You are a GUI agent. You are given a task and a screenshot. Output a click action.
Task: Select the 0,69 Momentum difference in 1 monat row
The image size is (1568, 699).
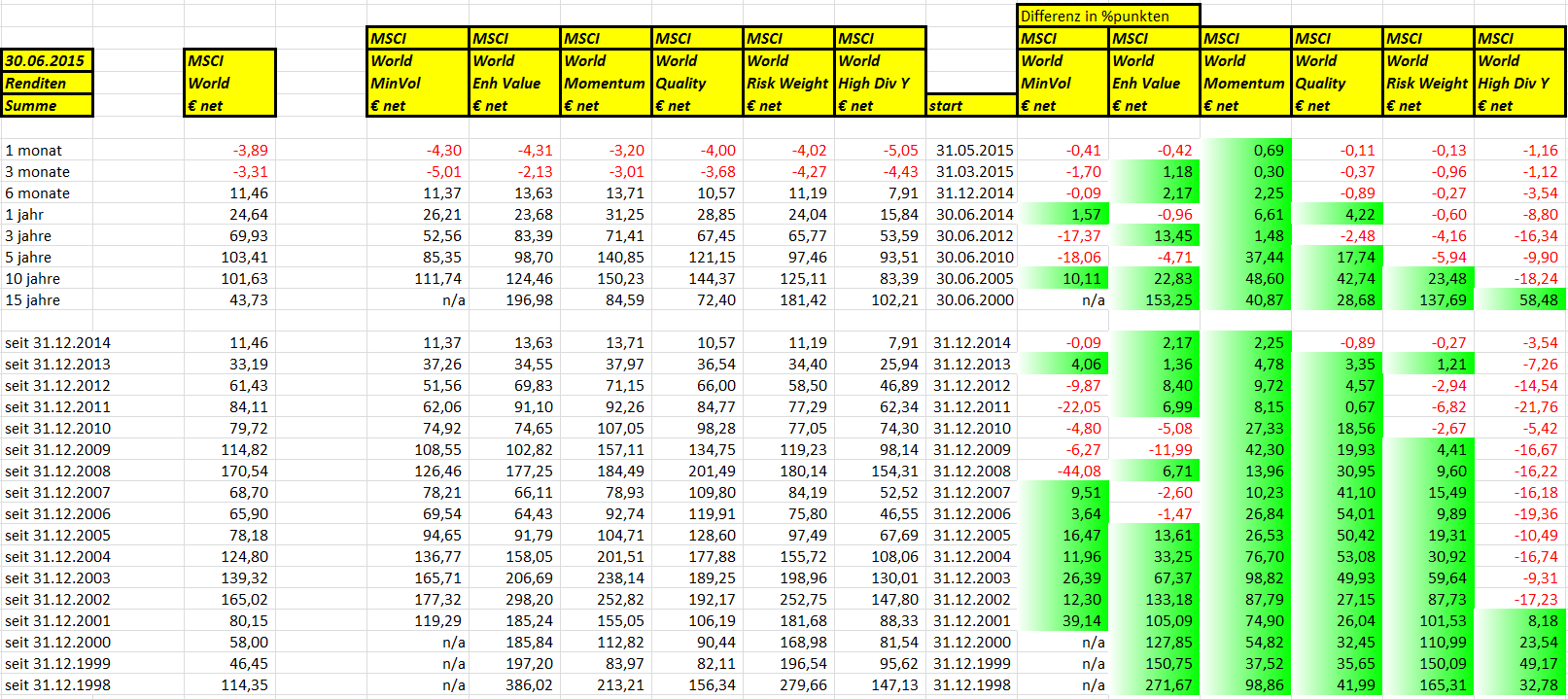[x=1245, y=150]
